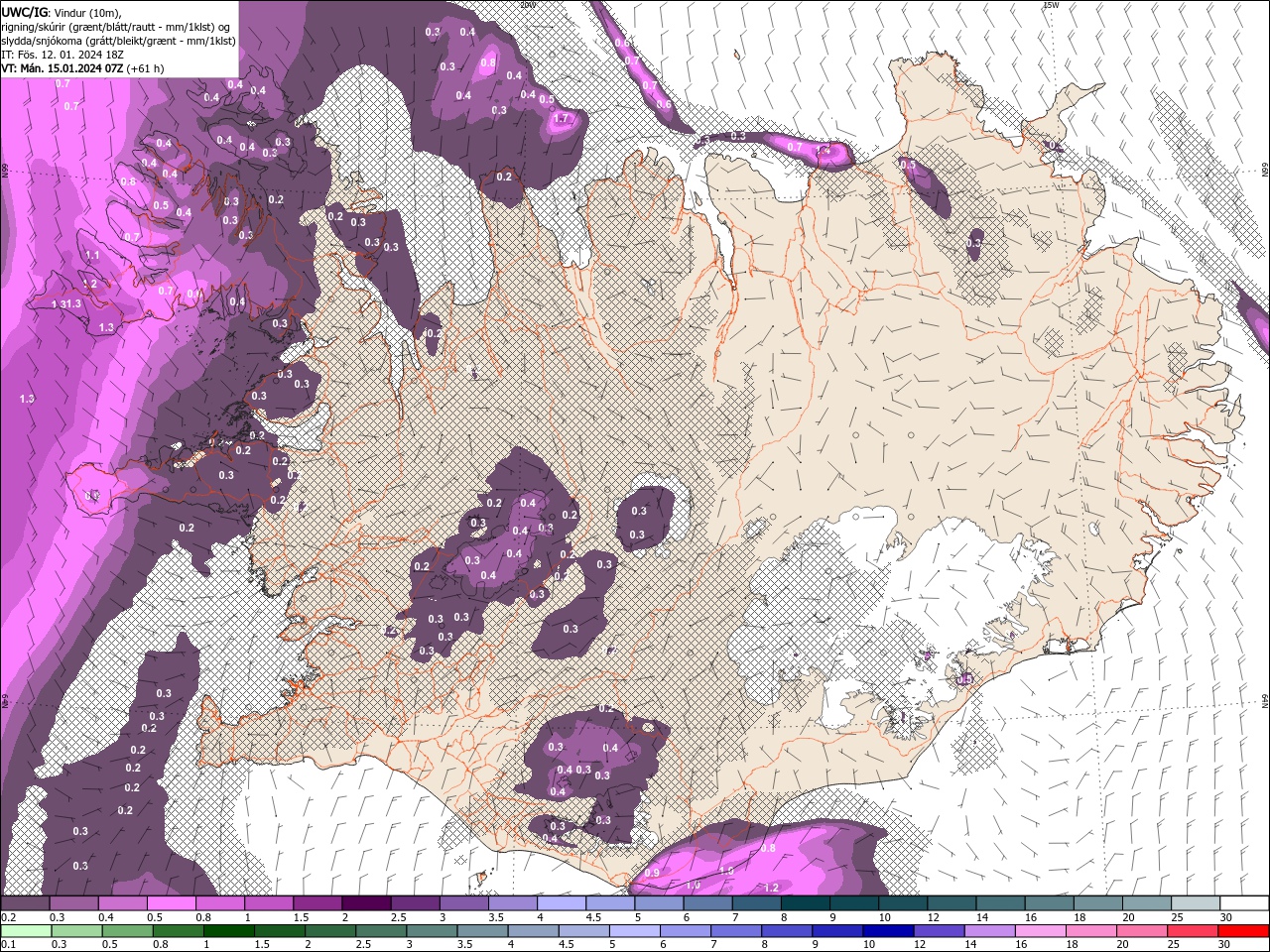Click the 'UWC/IG: Vindur (10m),' title line
Viewport: 1270px width, 952px height.
tap(61, 11)
